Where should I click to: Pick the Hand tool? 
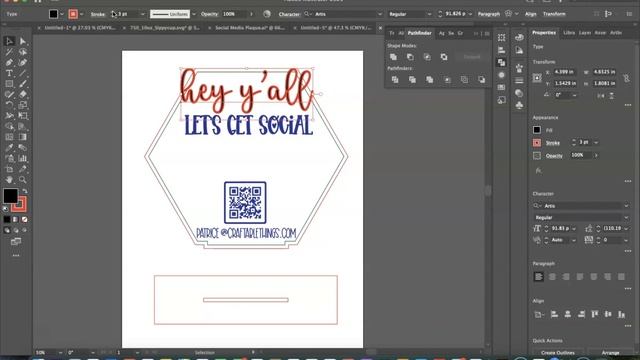[x=9, y=180]
